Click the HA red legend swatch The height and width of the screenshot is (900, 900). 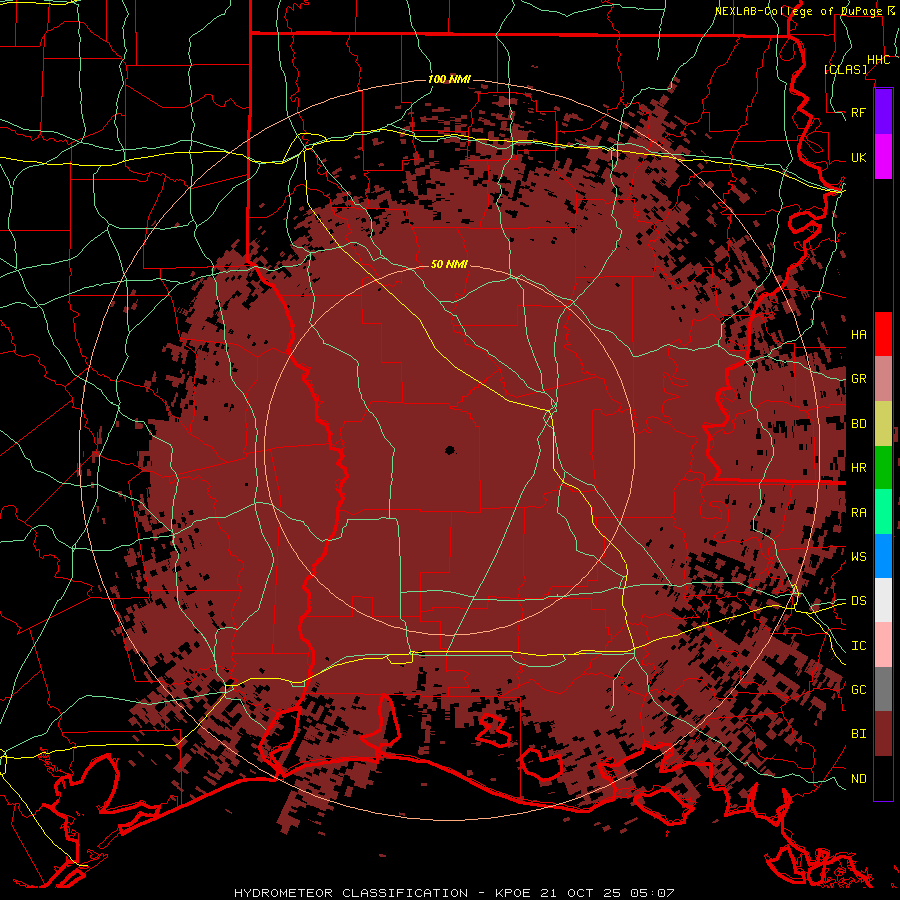pyautogui.click(x=883, y=334)
